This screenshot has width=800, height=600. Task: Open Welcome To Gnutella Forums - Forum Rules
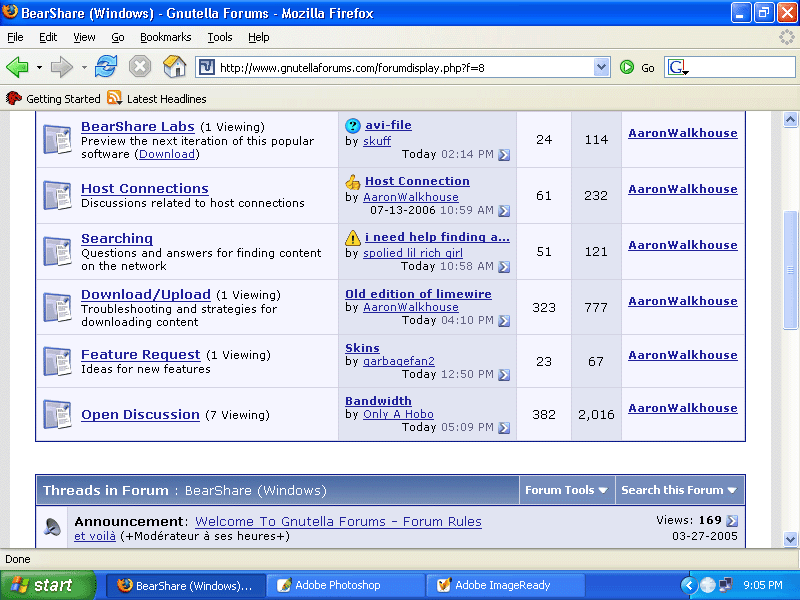click(338, 521)
